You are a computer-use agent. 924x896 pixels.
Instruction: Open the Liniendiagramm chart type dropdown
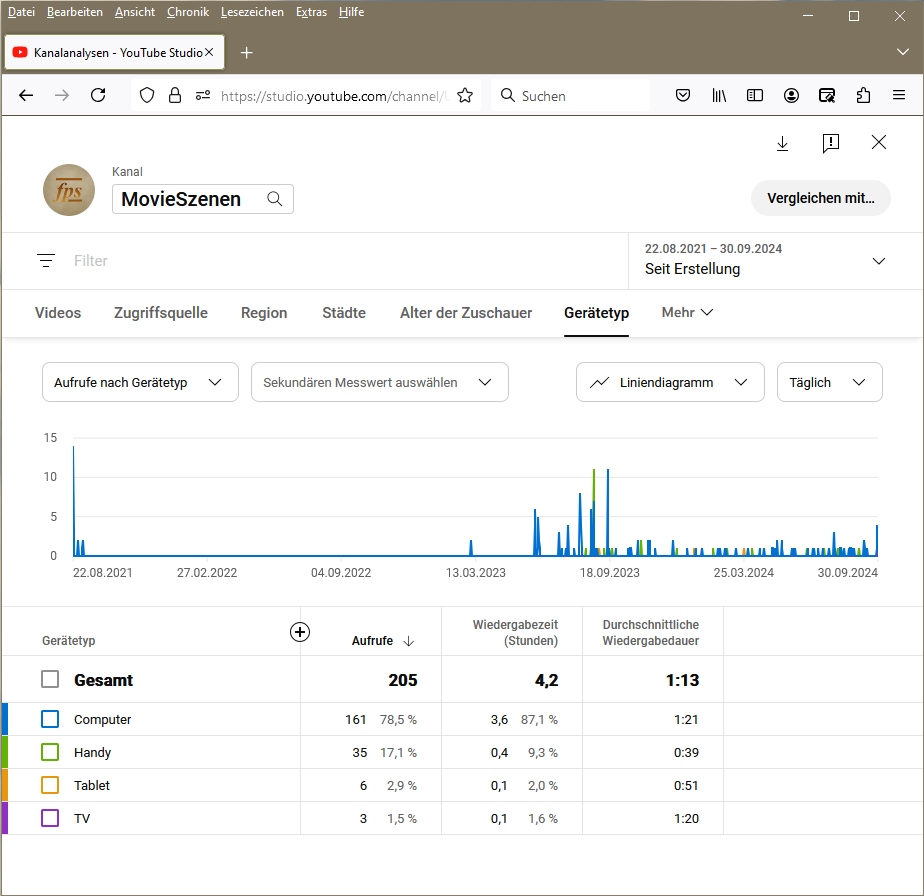pos(670,382)
